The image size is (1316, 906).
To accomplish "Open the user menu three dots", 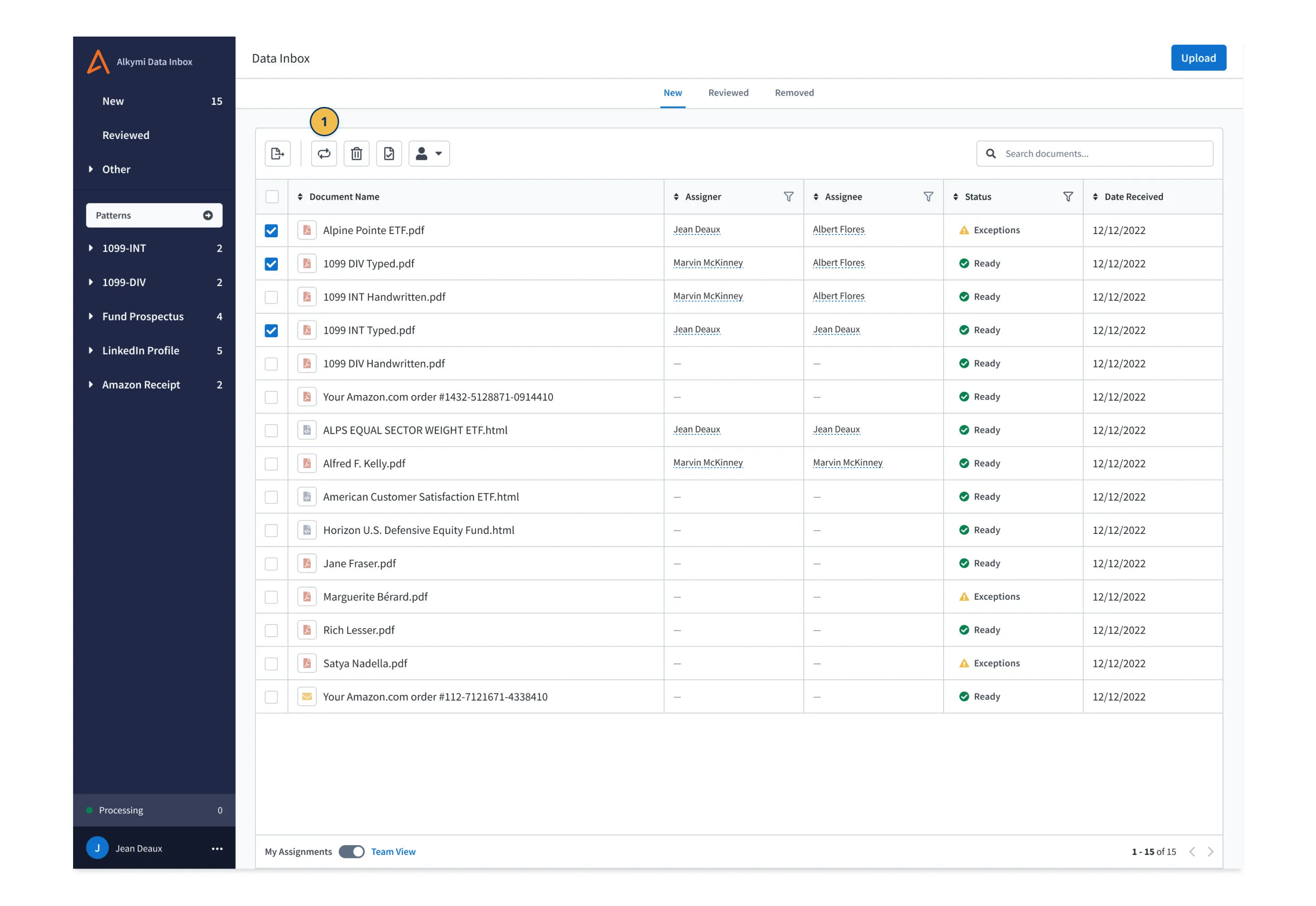I will (218, 849).
